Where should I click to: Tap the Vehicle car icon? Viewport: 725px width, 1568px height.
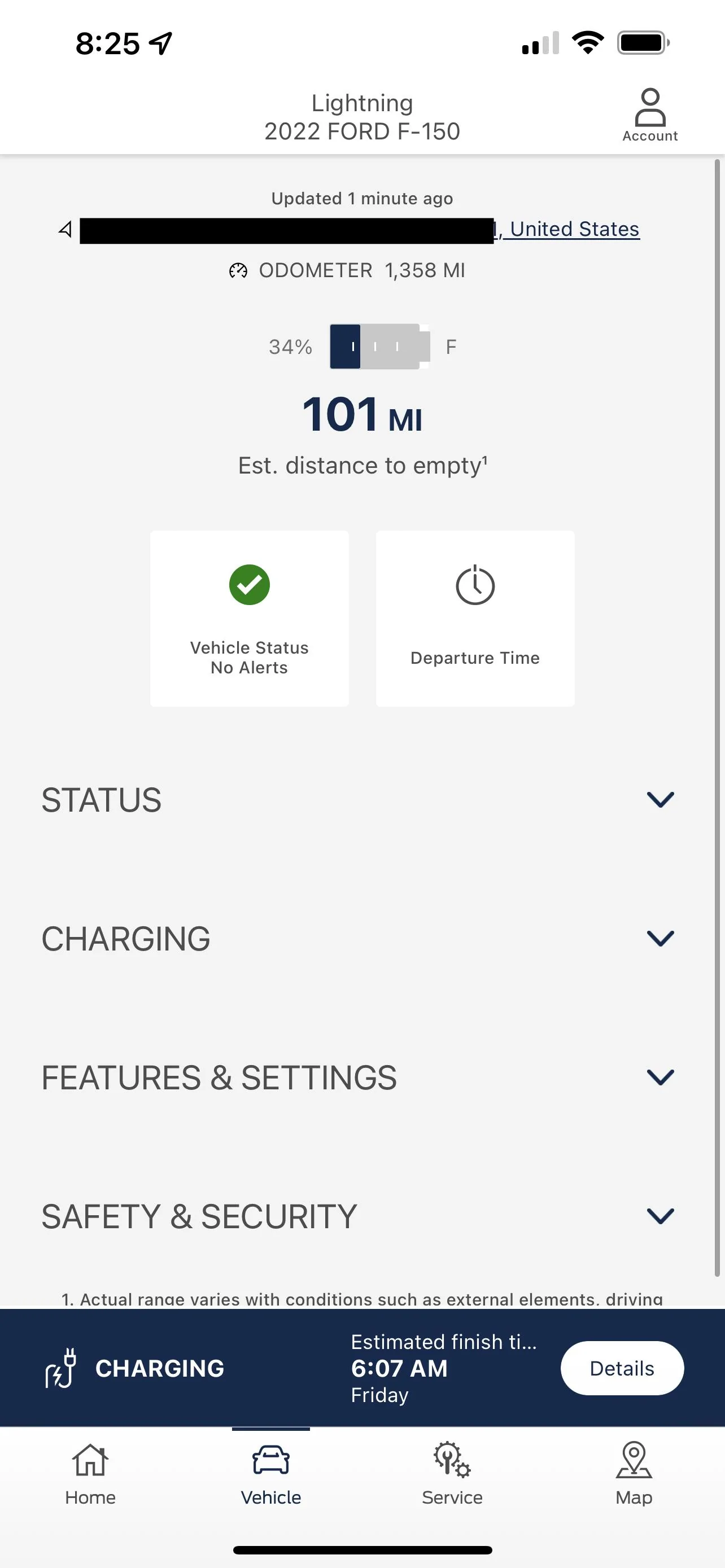[271, 1460]
